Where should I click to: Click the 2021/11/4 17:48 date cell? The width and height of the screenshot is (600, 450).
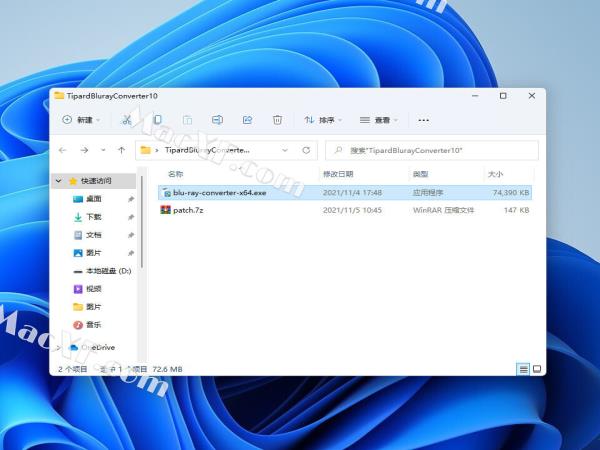(x=352, y=192)
